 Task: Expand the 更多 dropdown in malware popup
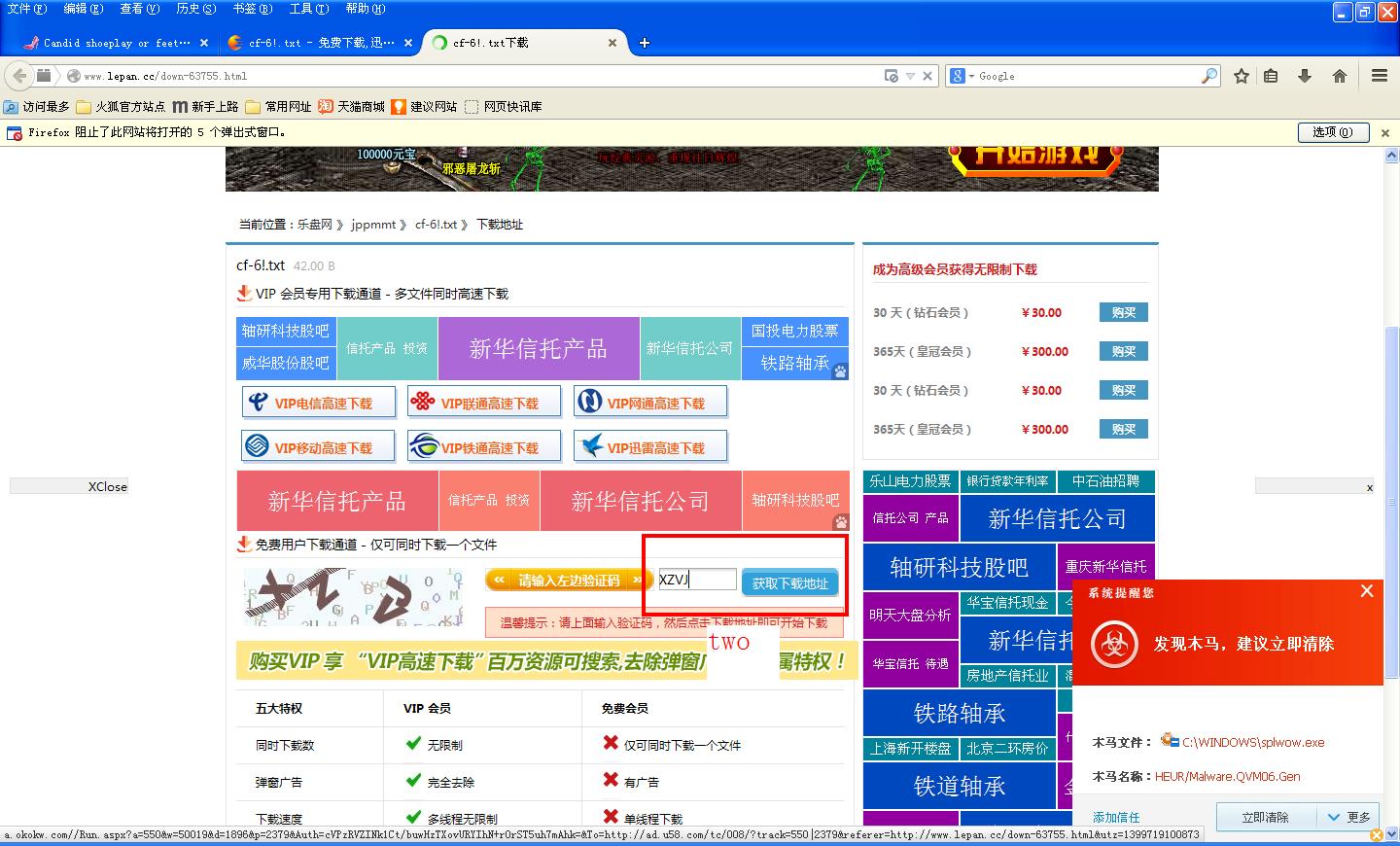[x=1349, y=817]
